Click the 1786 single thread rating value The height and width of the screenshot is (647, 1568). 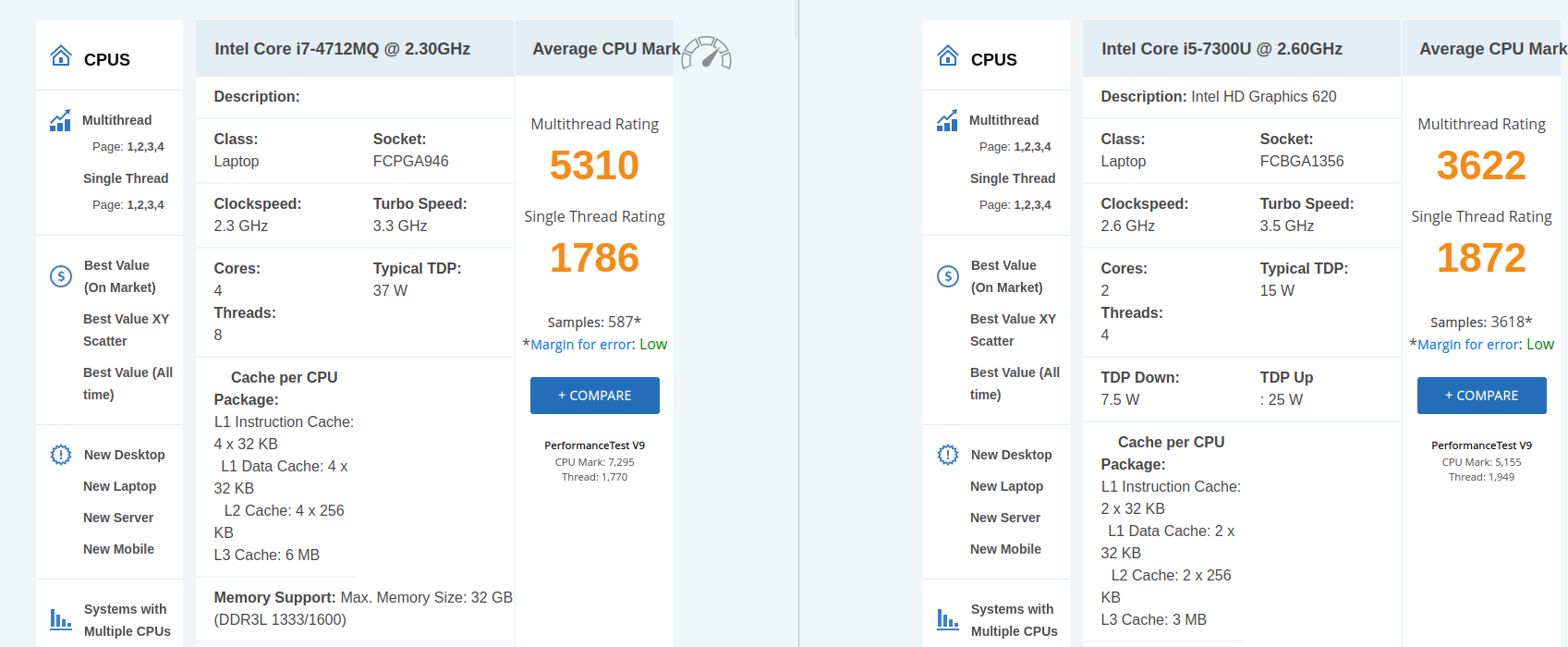pyautogui.click(x=594, y=258)
